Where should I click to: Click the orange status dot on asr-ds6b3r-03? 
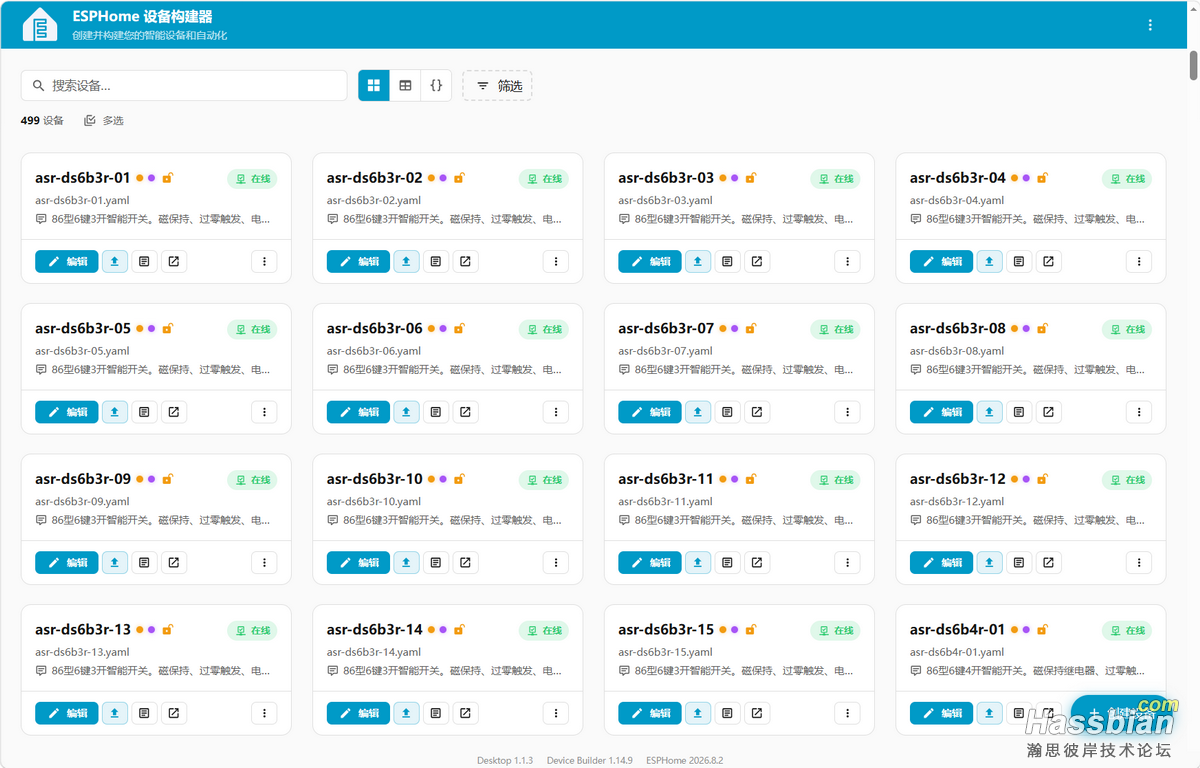(723, 178)
